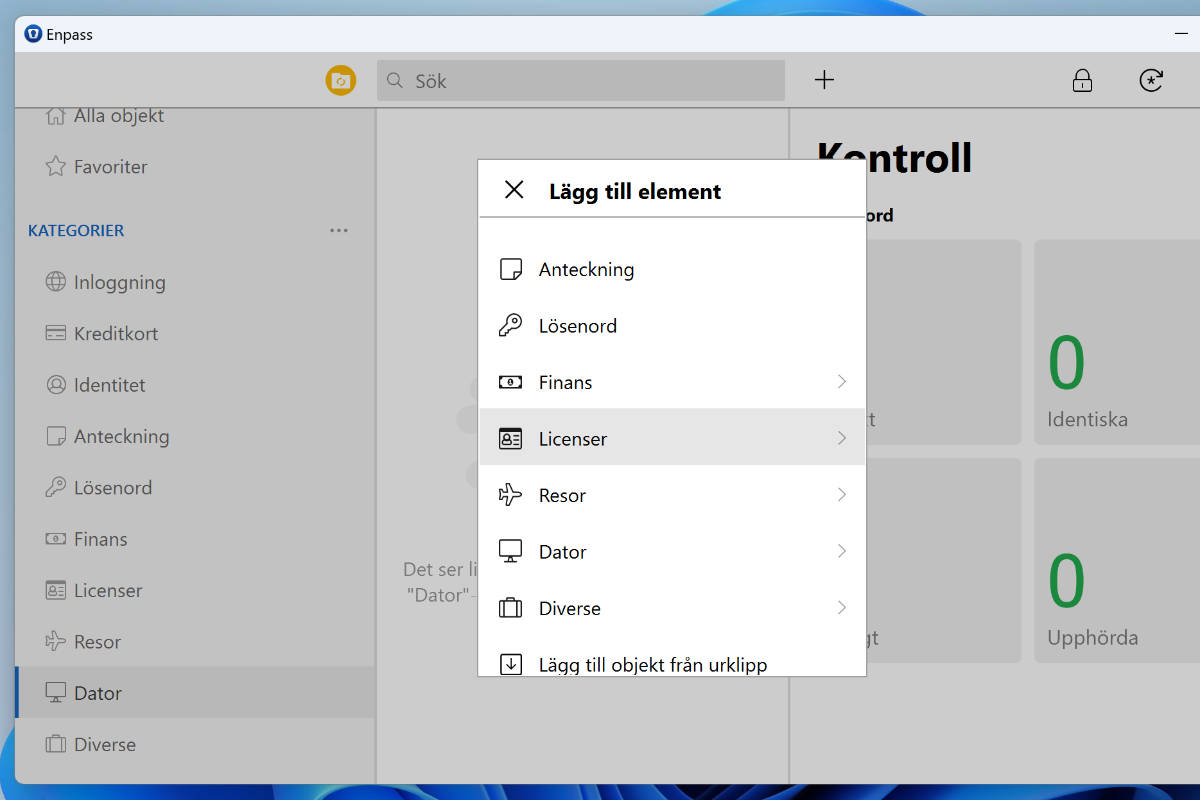Click the clipboard import icon in dialog
This screenshot has height=800, width=1200.
(x=510, y=664)
